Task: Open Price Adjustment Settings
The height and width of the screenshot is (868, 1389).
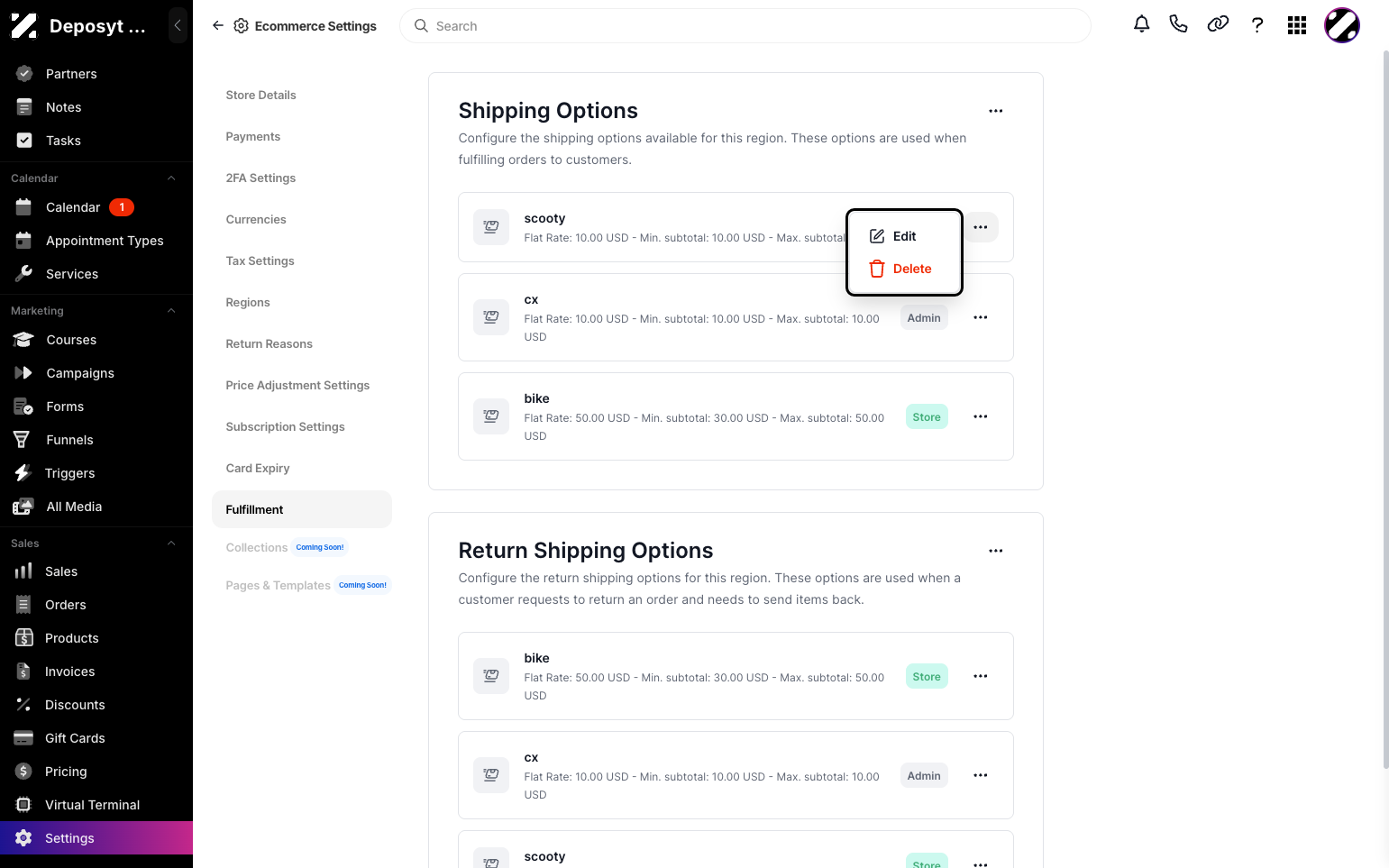Action: tap(297, 386)
